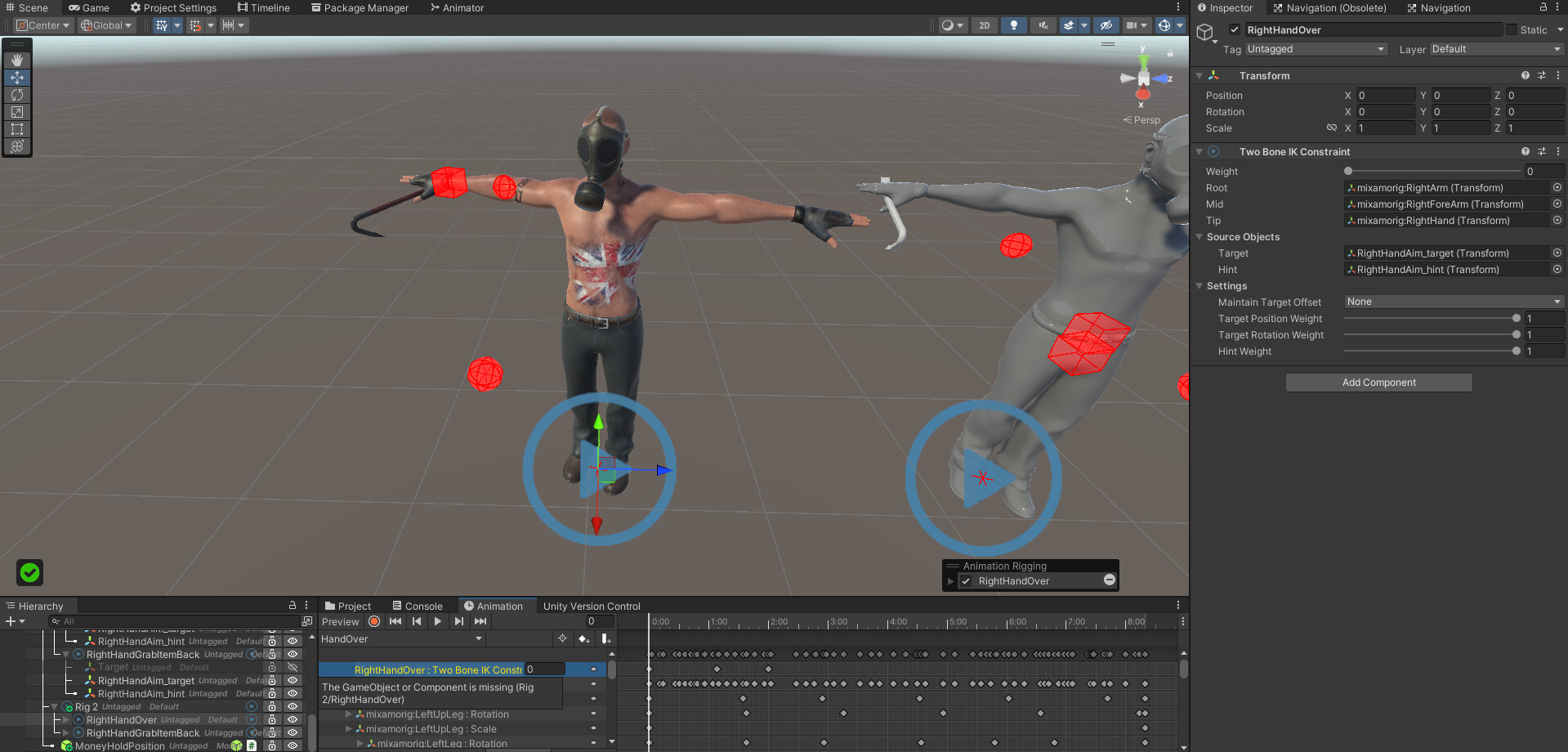
Task: Select the Move tool in the Scene toolbar
Action: tap(16, 77)
